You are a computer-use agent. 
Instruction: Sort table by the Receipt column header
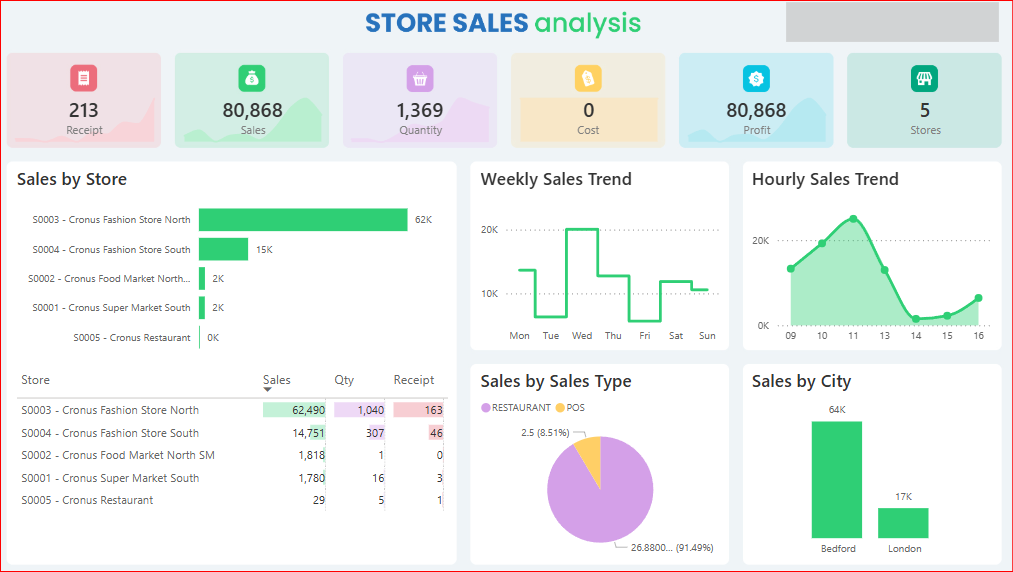[413, 380]
